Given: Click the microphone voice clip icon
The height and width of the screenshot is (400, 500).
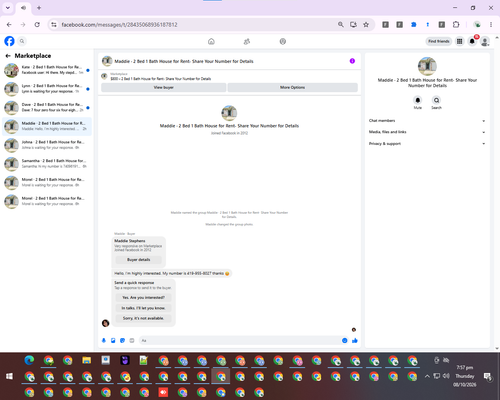Looking at the screenshot, I should click(104, 340).
